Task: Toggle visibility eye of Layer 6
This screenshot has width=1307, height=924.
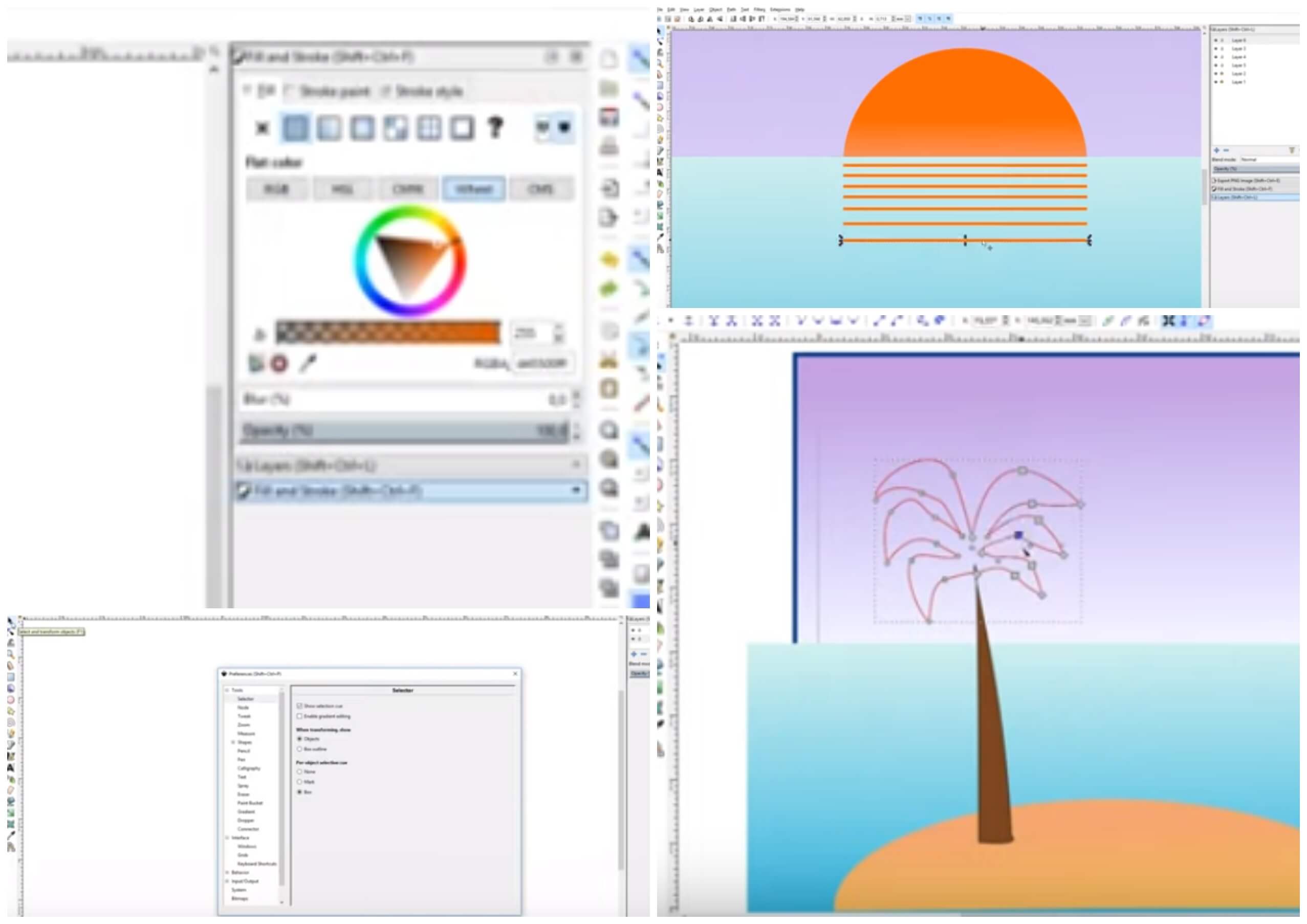Action: (1216, 40)
